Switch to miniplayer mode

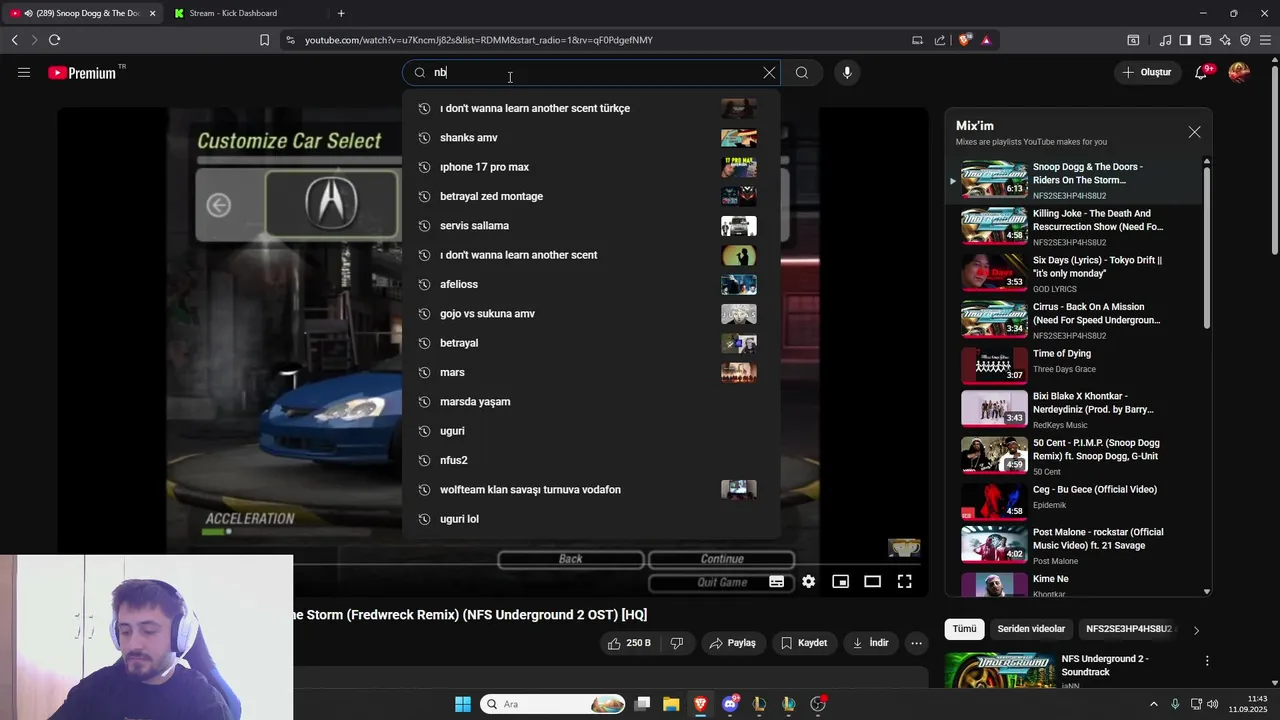click(x=840, y=581)
